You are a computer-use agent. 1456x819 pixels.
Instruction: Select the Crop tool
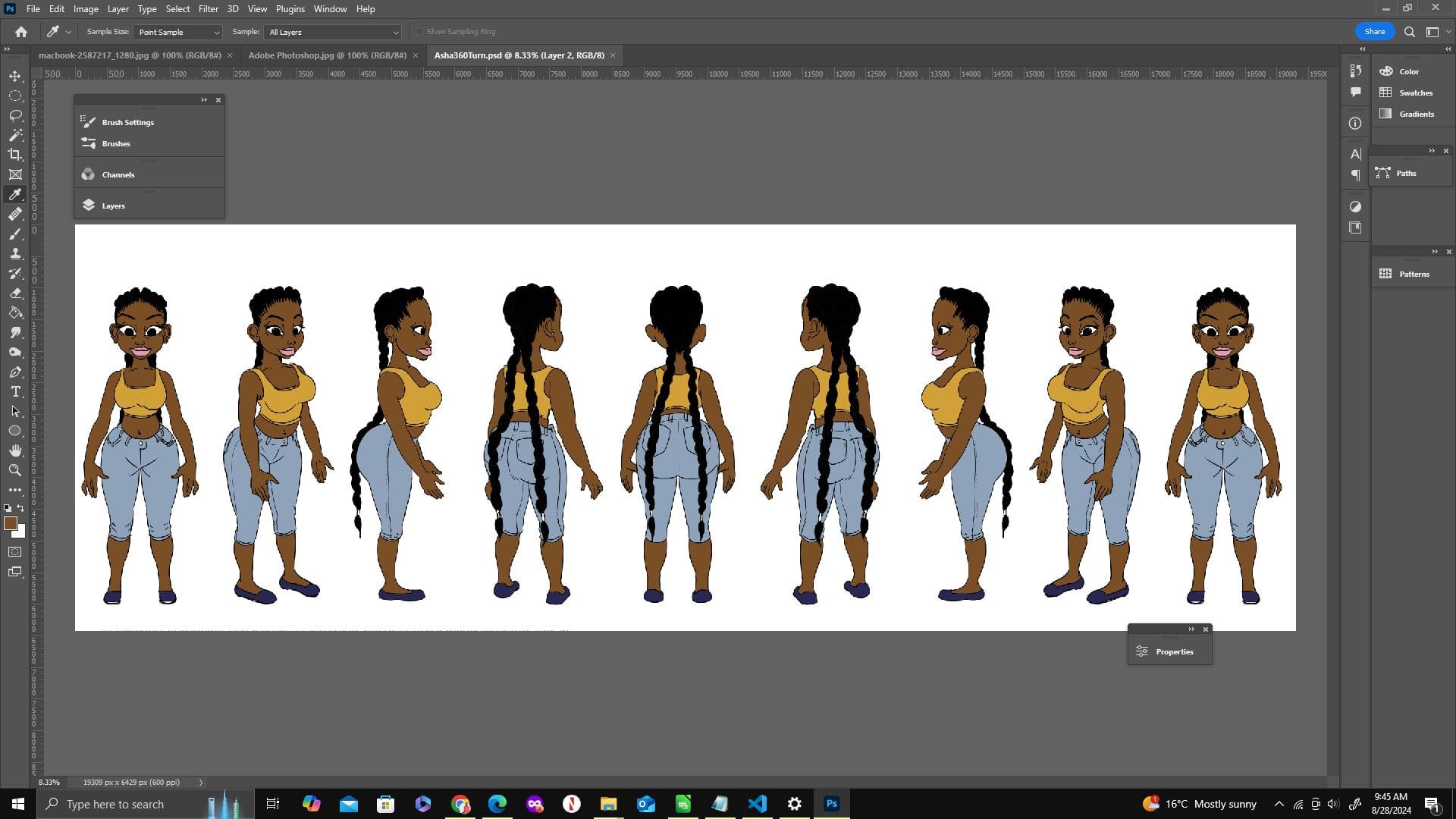click(x=15, y=155)
